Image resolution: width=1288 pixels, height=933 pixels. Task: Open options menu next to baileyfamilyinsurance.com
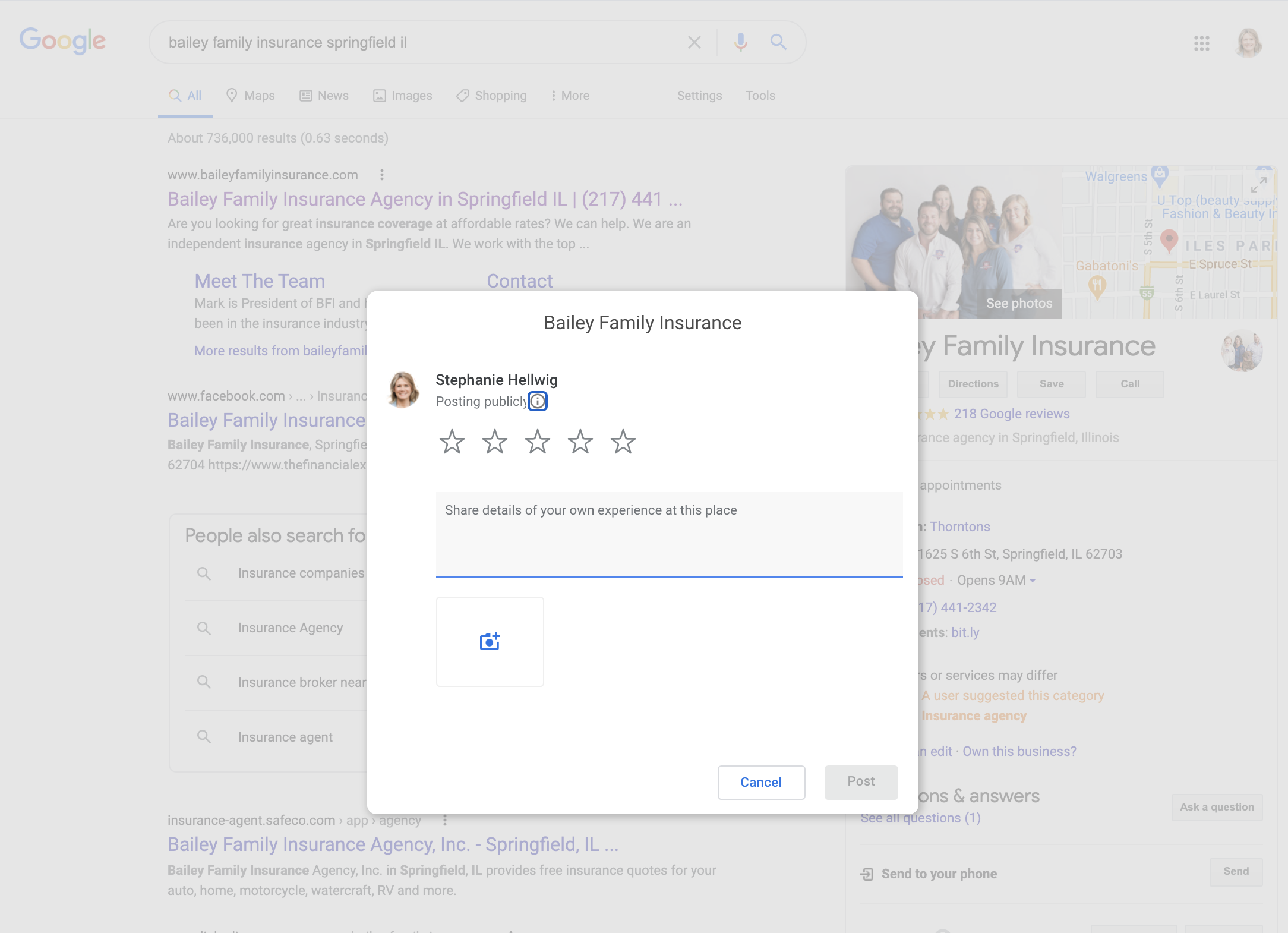382,175
